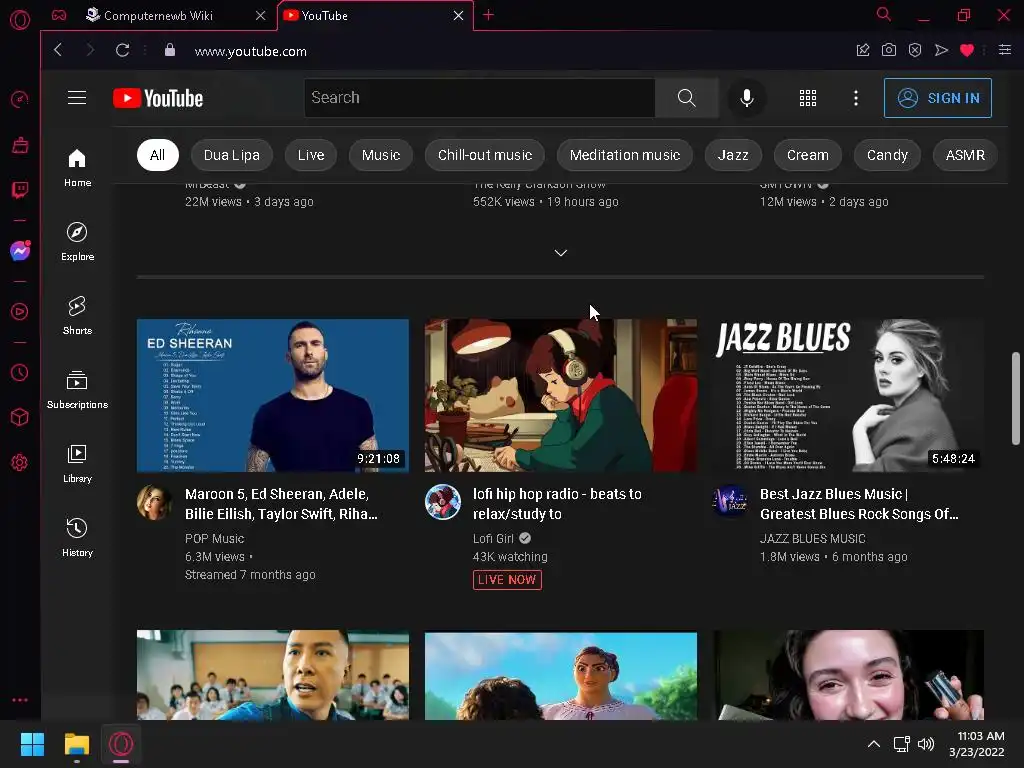
Task: Open the ad blocker shield icon
Action: click(915, 50)
